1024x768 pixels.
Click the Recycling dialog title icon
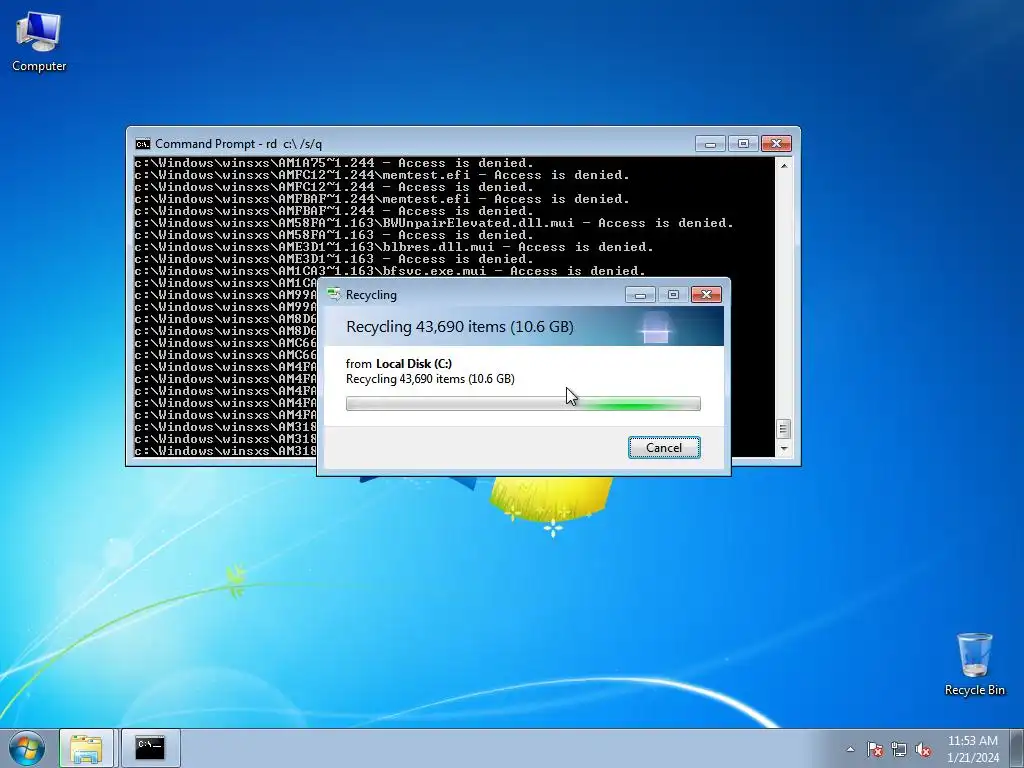(x=334, y=295)
